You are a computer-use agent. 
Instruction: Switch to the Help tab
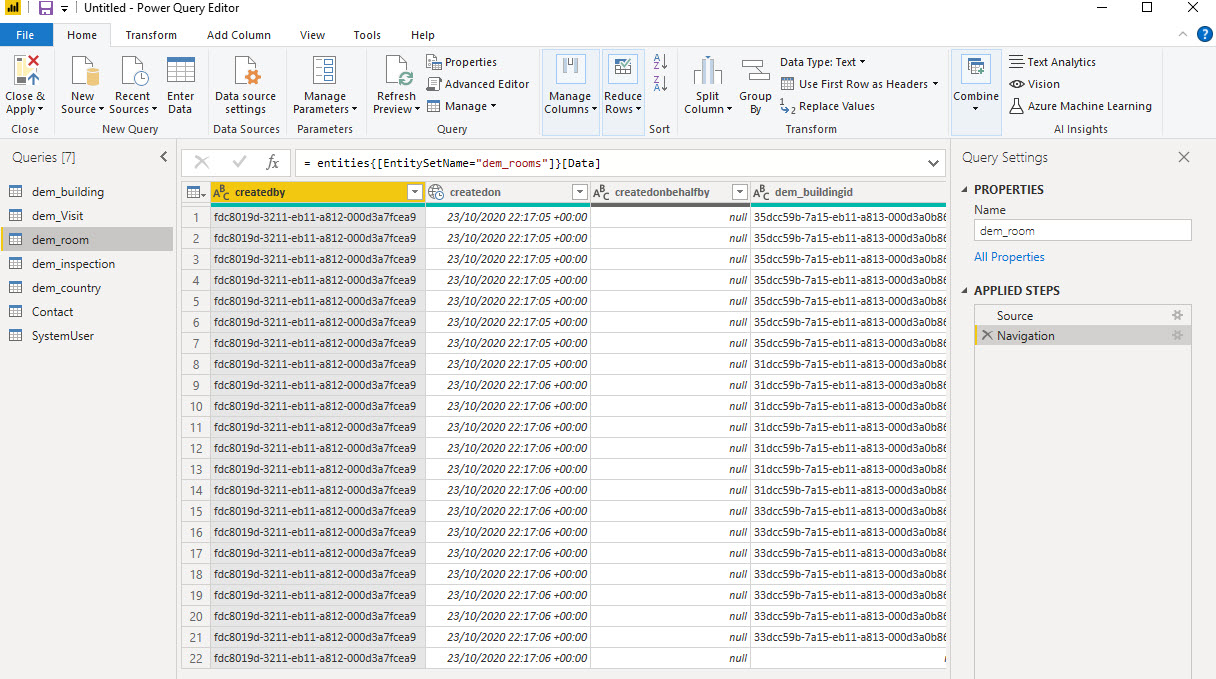coord(423,35)
